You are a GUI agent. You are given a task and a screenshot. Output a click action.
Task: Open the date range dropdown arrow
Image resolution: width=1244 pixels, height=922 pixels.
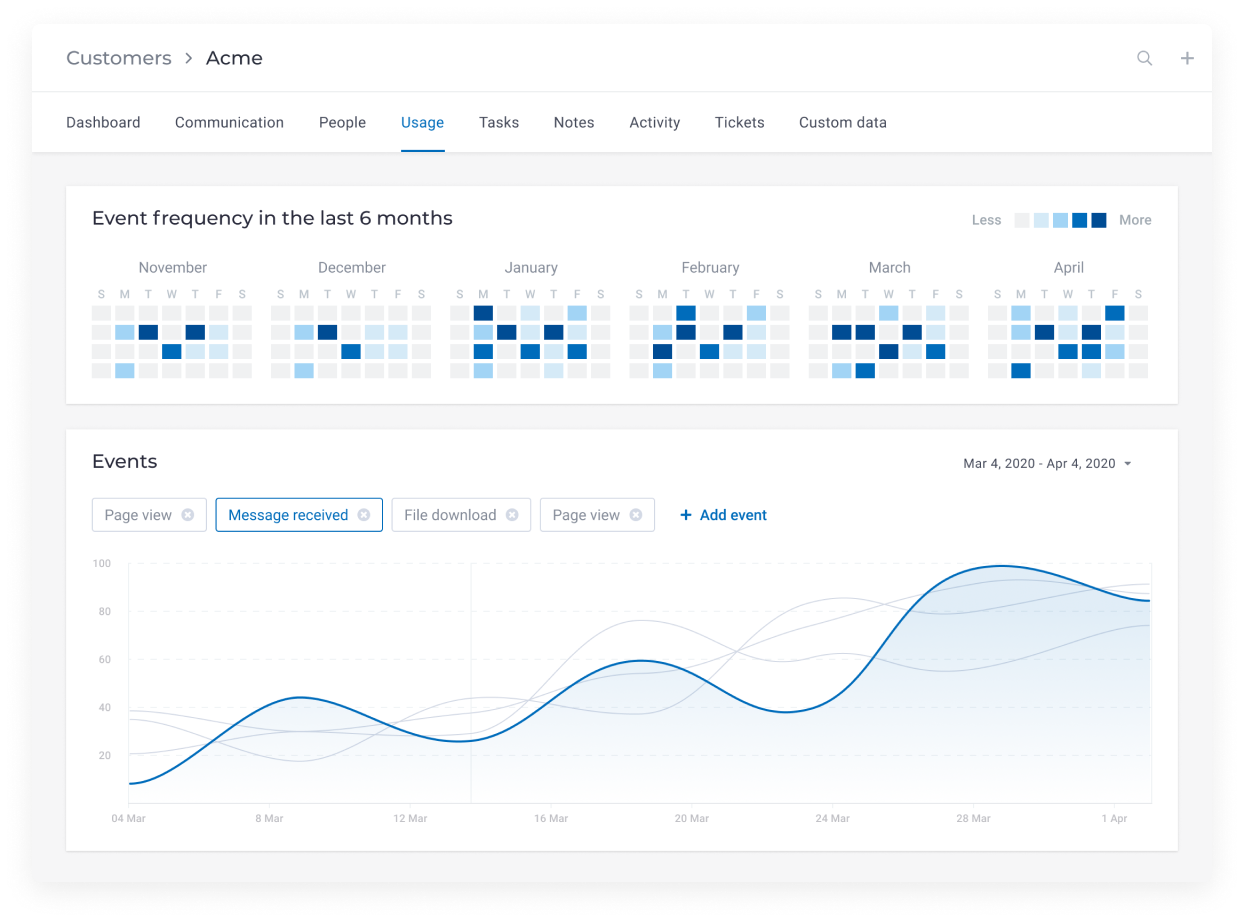(1128, 464)
